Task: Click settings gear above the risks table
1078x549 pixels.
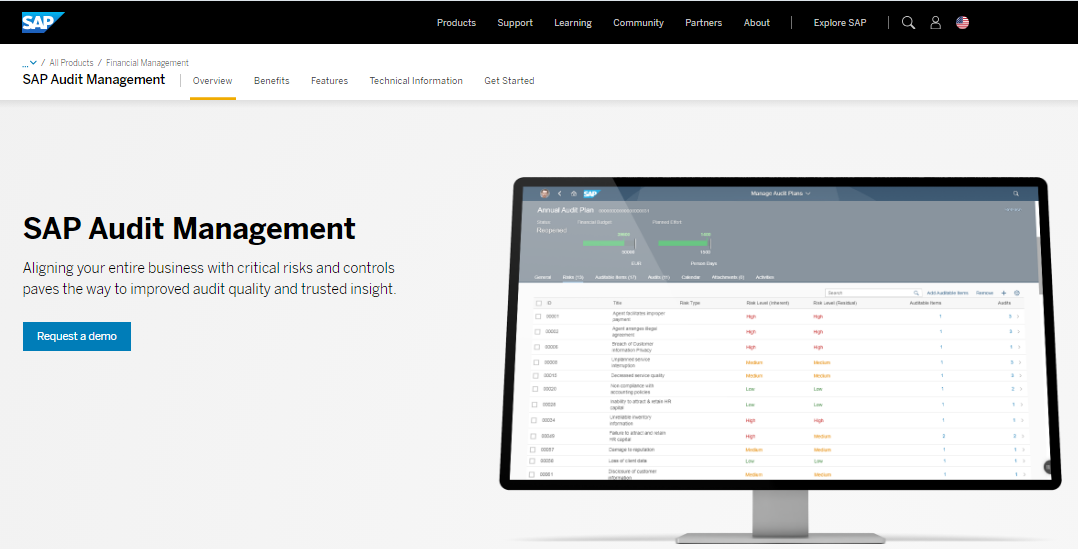Action: 1017,293
